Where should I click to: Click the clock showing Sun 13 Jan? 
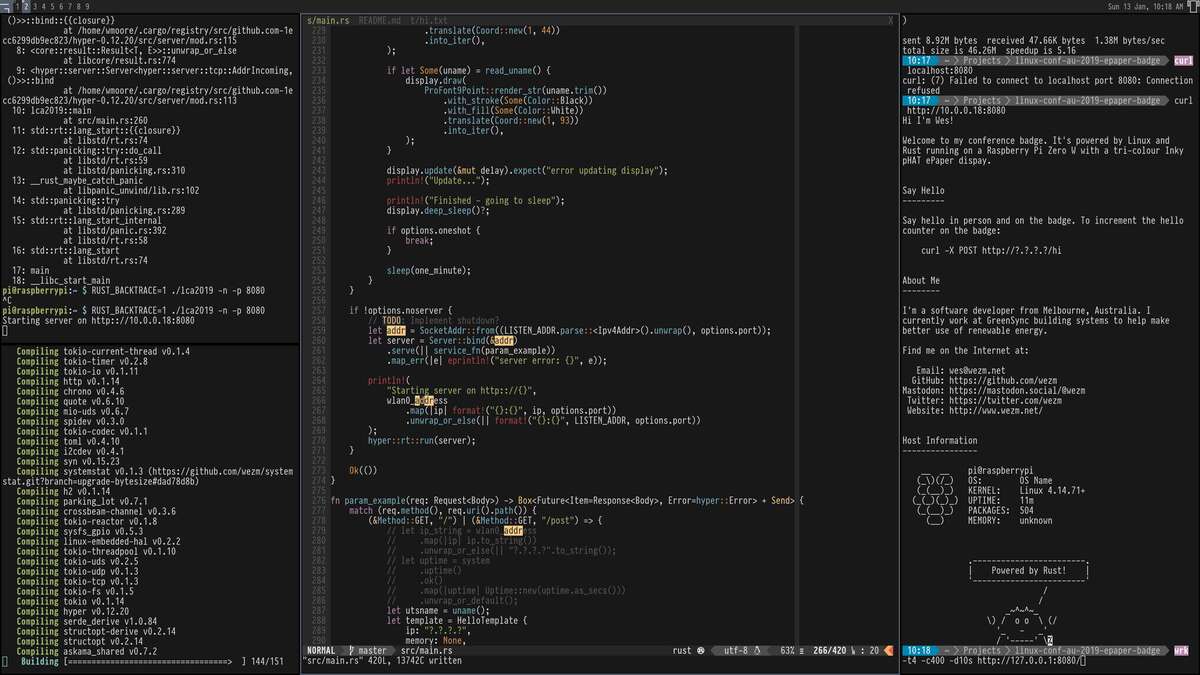pyautogui.click(x=1144, y=6)
